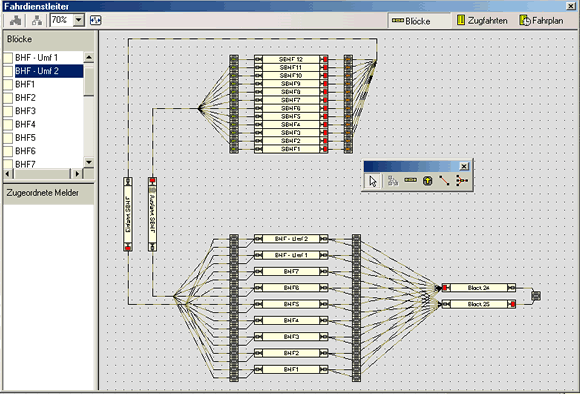Click the red marker at bottom of Einfahrt SBHF
Image resolution: width=580 pixels, height=394 pixels.
(128, 248)
